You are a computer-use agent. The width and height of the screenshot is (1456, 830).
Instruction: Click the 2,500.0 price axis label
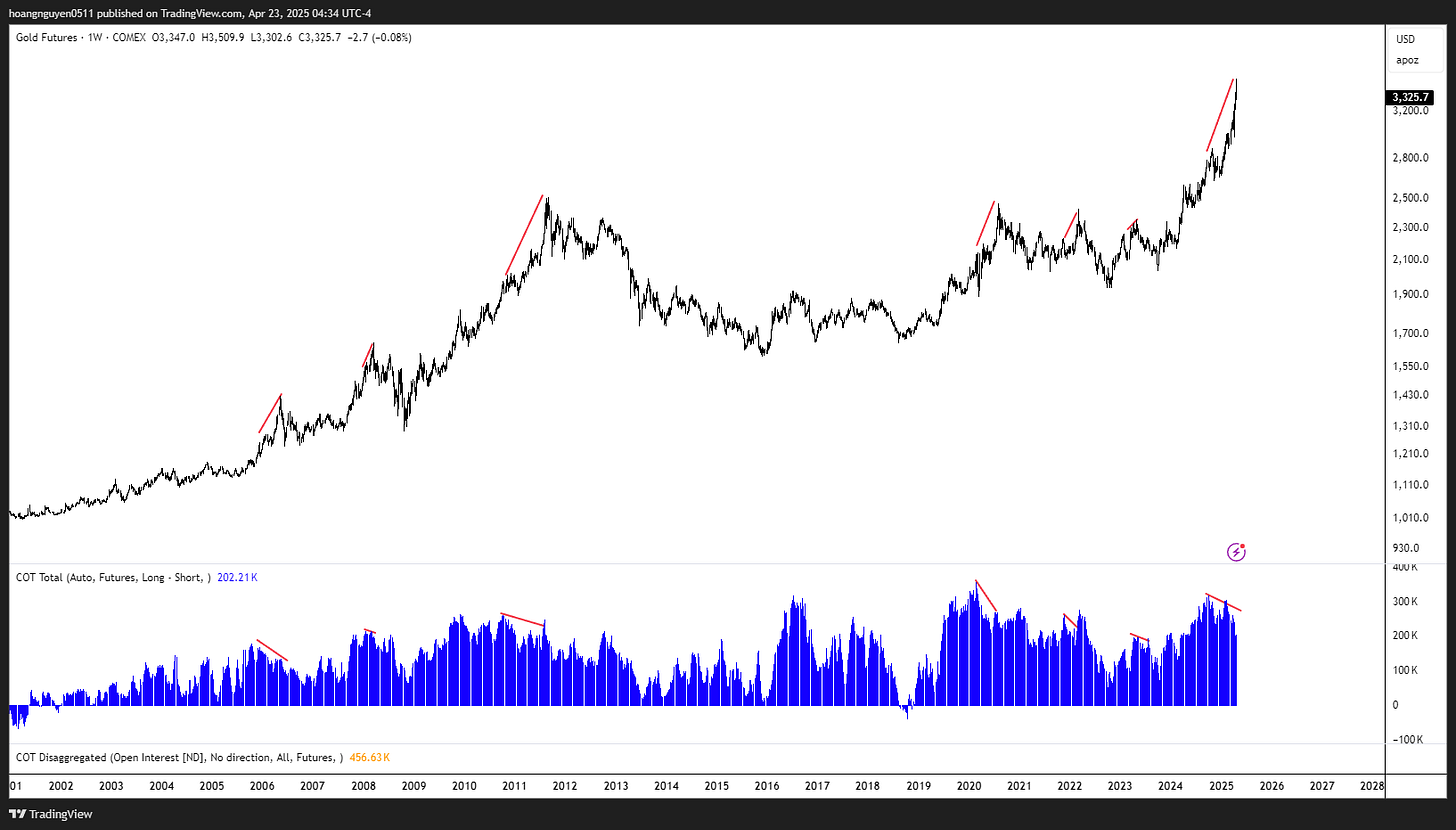coord(1412,198)
